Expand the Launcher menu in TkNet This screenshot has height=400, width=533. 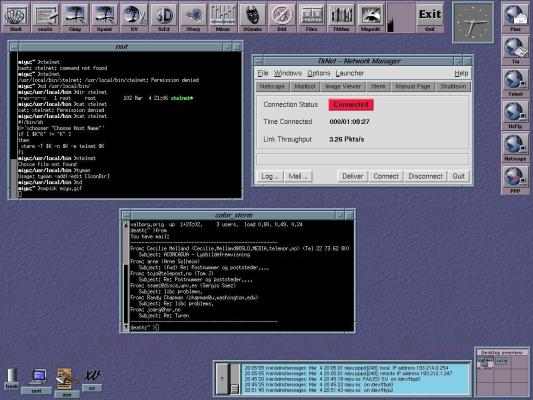(x=349, y=73)
